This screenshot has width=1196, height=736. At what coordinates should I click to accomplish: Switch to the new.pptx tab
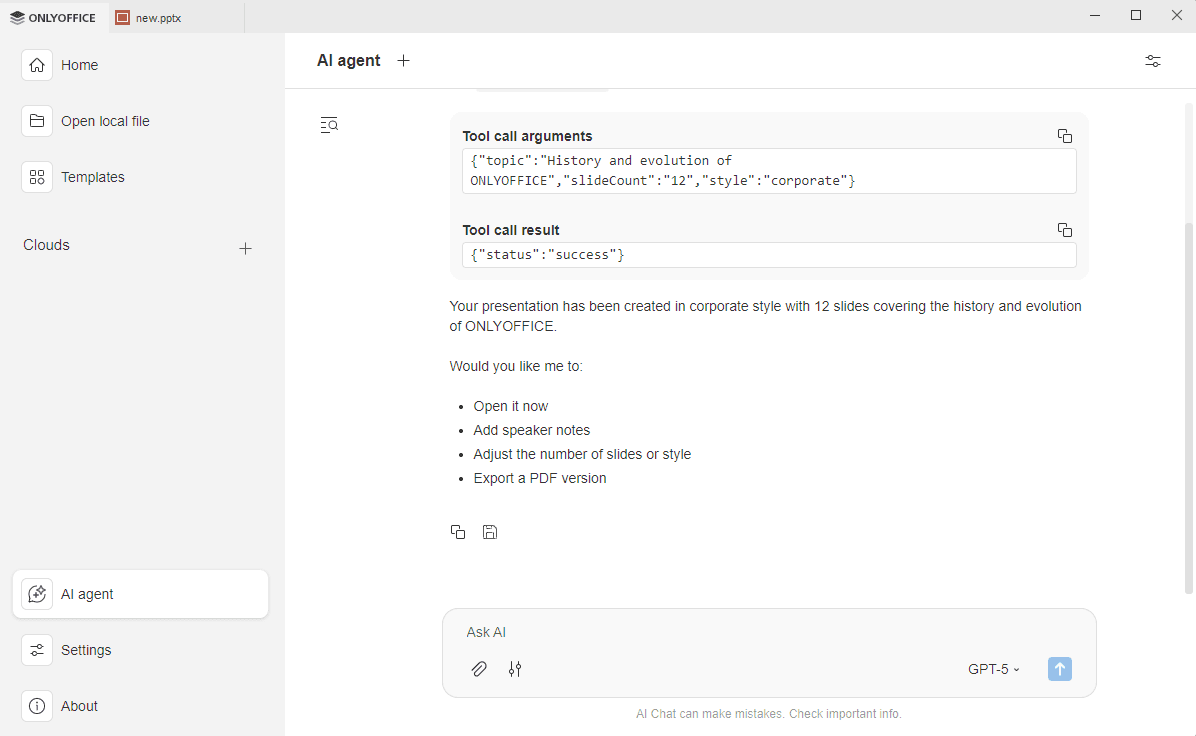click(x=158, y=17)
